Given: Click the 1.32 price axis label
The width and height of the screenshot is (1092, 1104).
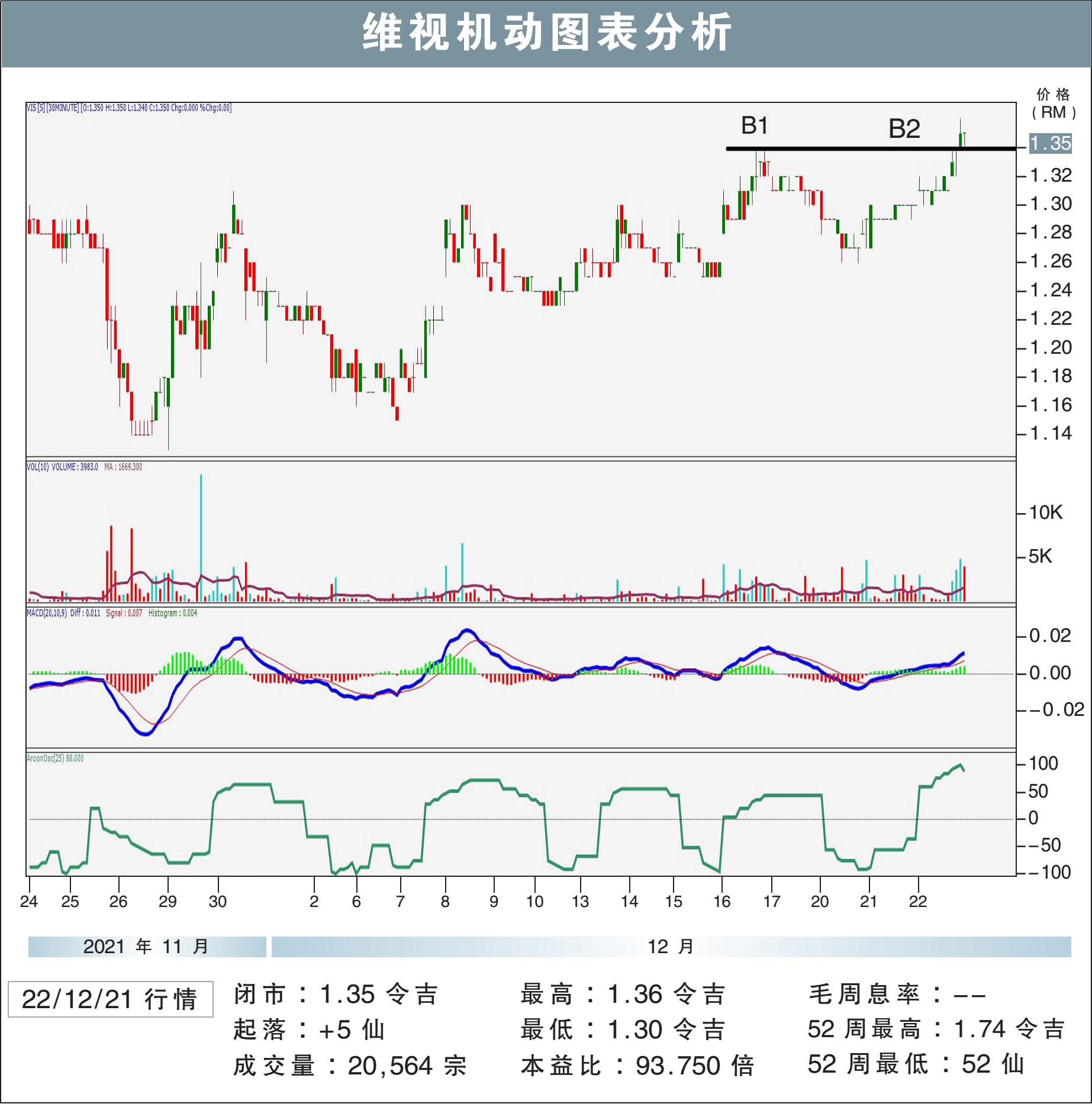Looking at the screenshot, I should [1051, 175].
